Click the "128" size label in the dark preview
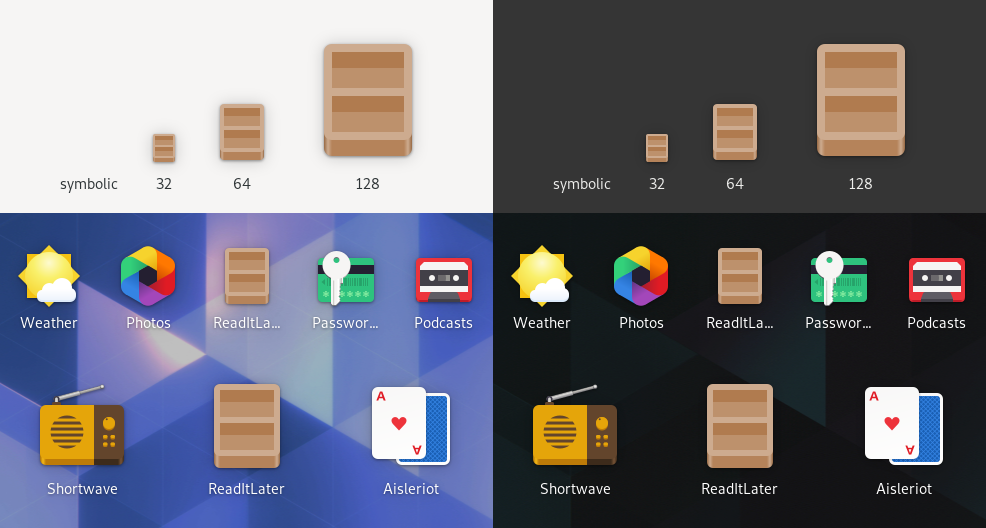Image resolution: width=986 pixels, height=528 pixels. pos(861,184)
